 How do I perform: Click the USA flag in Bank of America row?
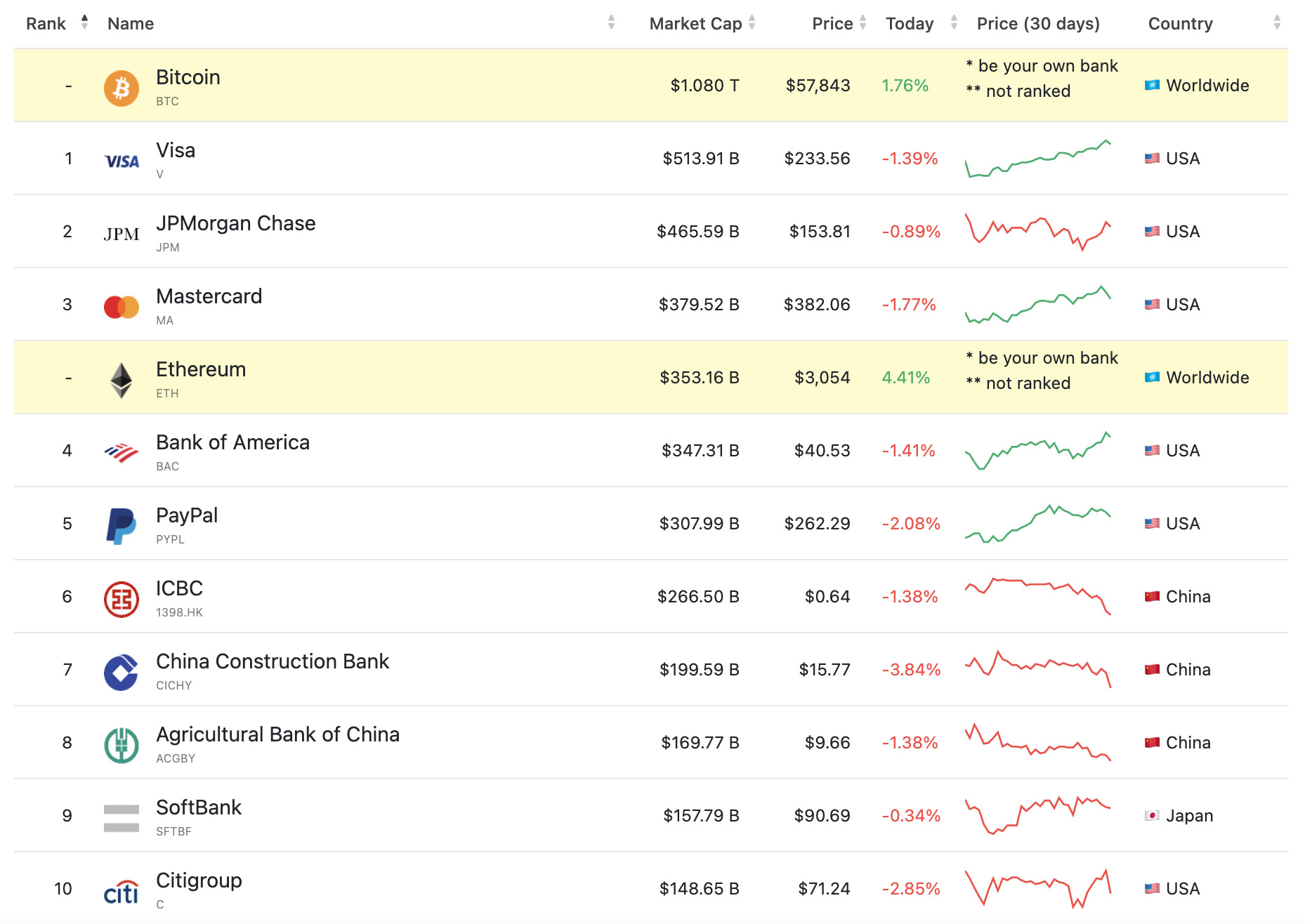tap(1152, 451)
